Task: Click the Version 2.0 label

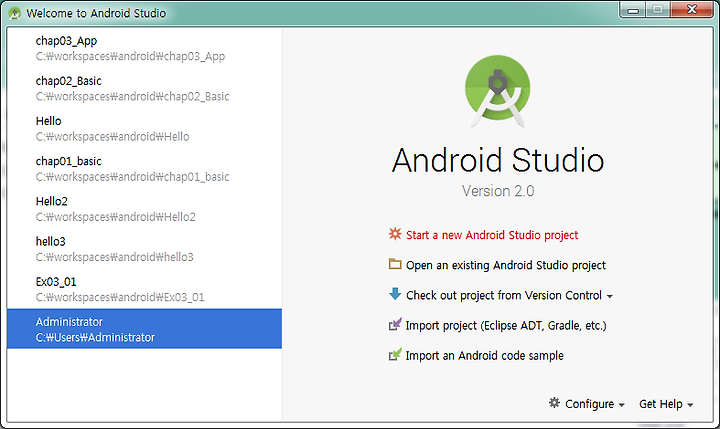Action: pos(498,191)
